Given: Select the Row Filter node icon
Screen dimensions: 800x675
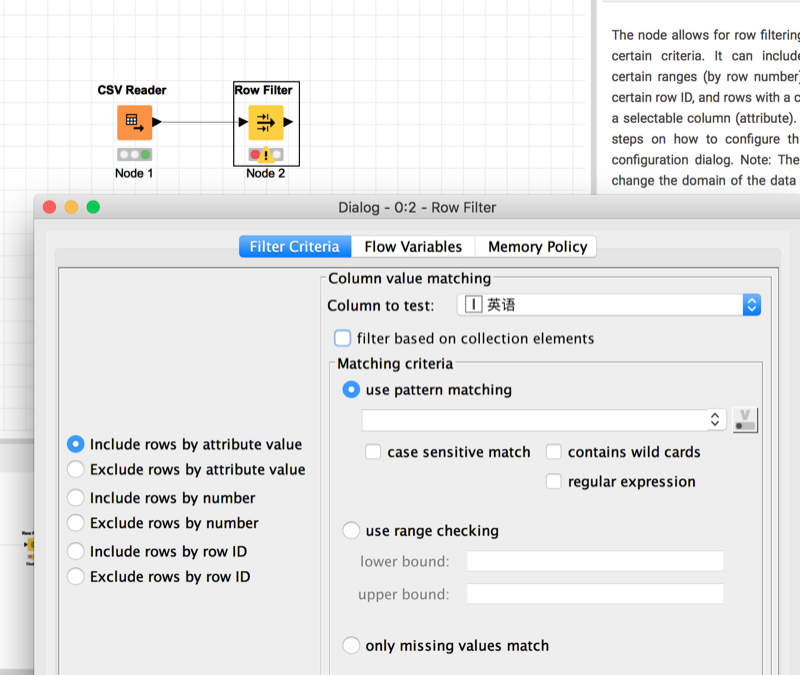Looking at the screenshot, I should pos(266,122).
